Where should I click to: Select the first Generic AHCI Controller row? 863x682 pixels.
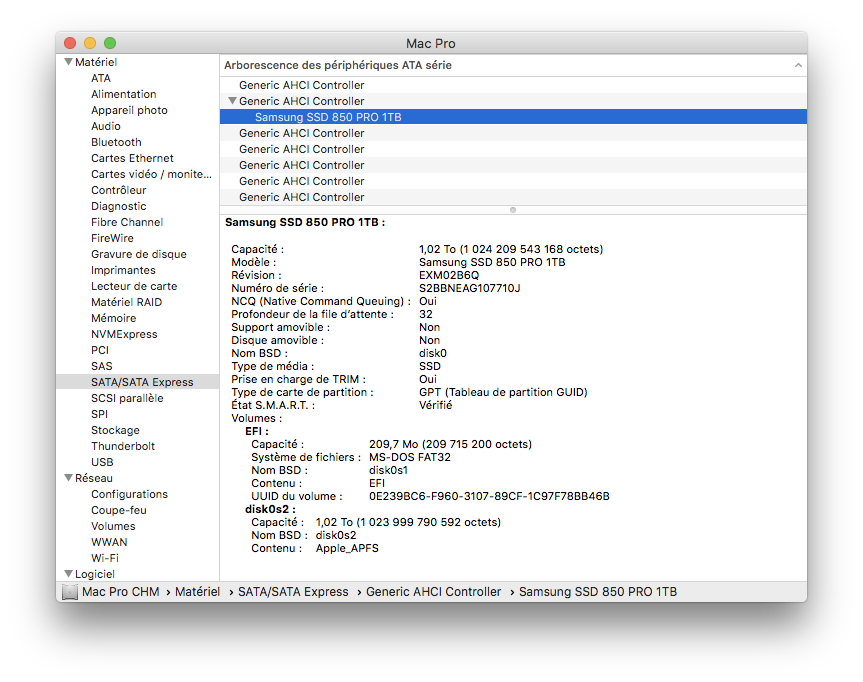tap(513, 85)
